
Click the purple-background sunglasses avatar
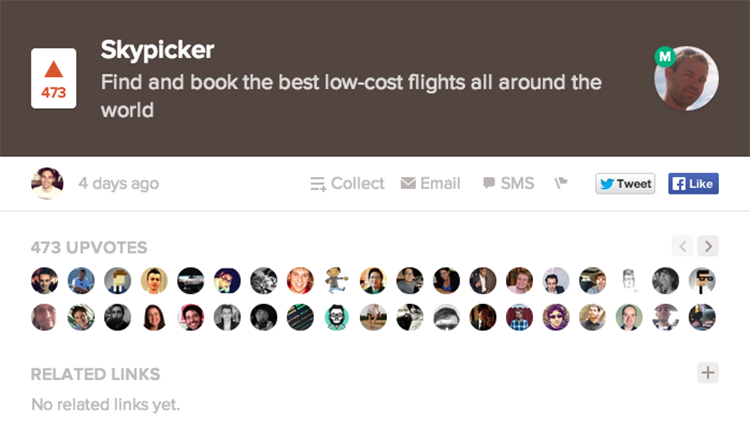click(556, 317)
